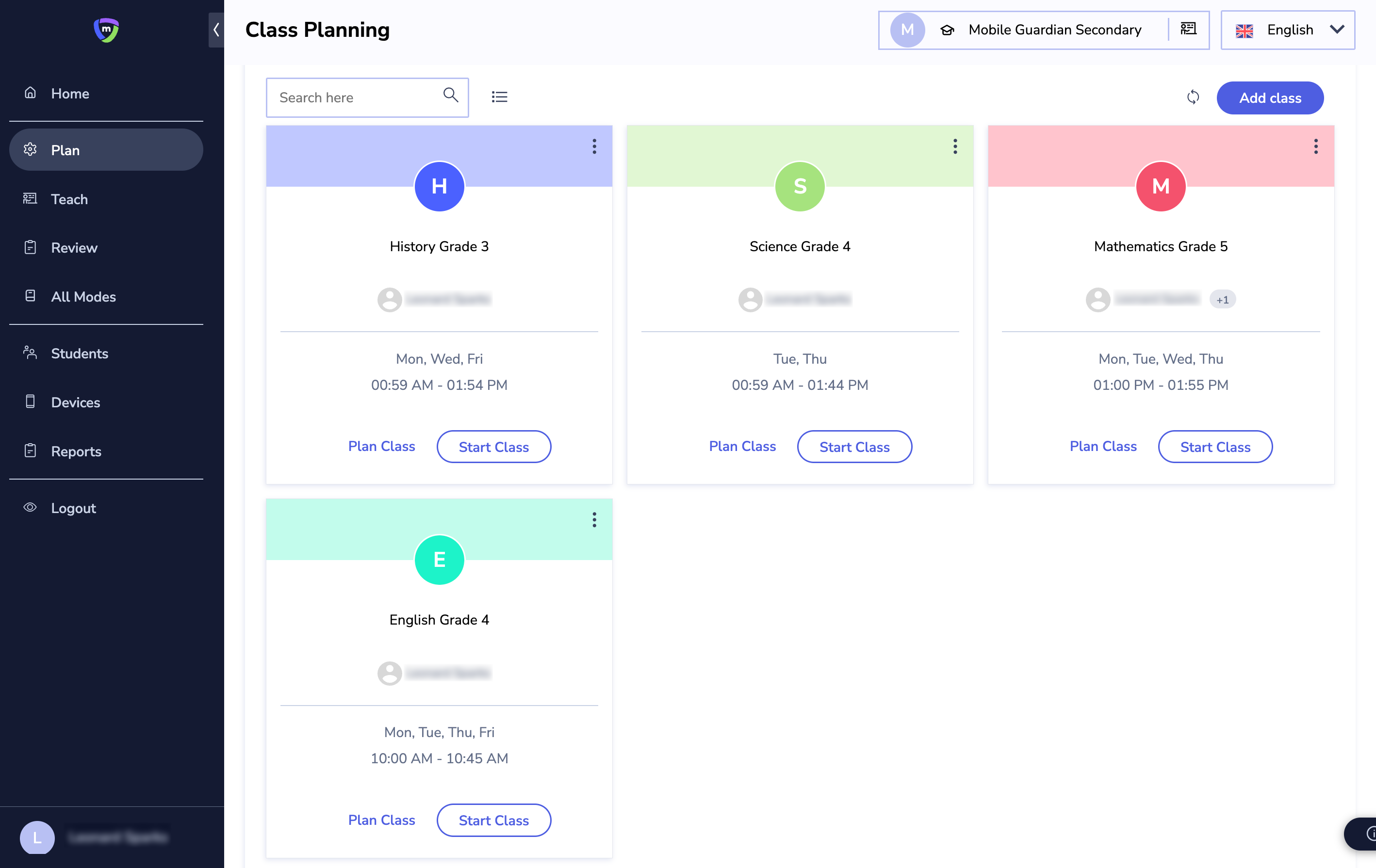
Task: Click the Mobile Guardian logo
Action: [106, 30]
